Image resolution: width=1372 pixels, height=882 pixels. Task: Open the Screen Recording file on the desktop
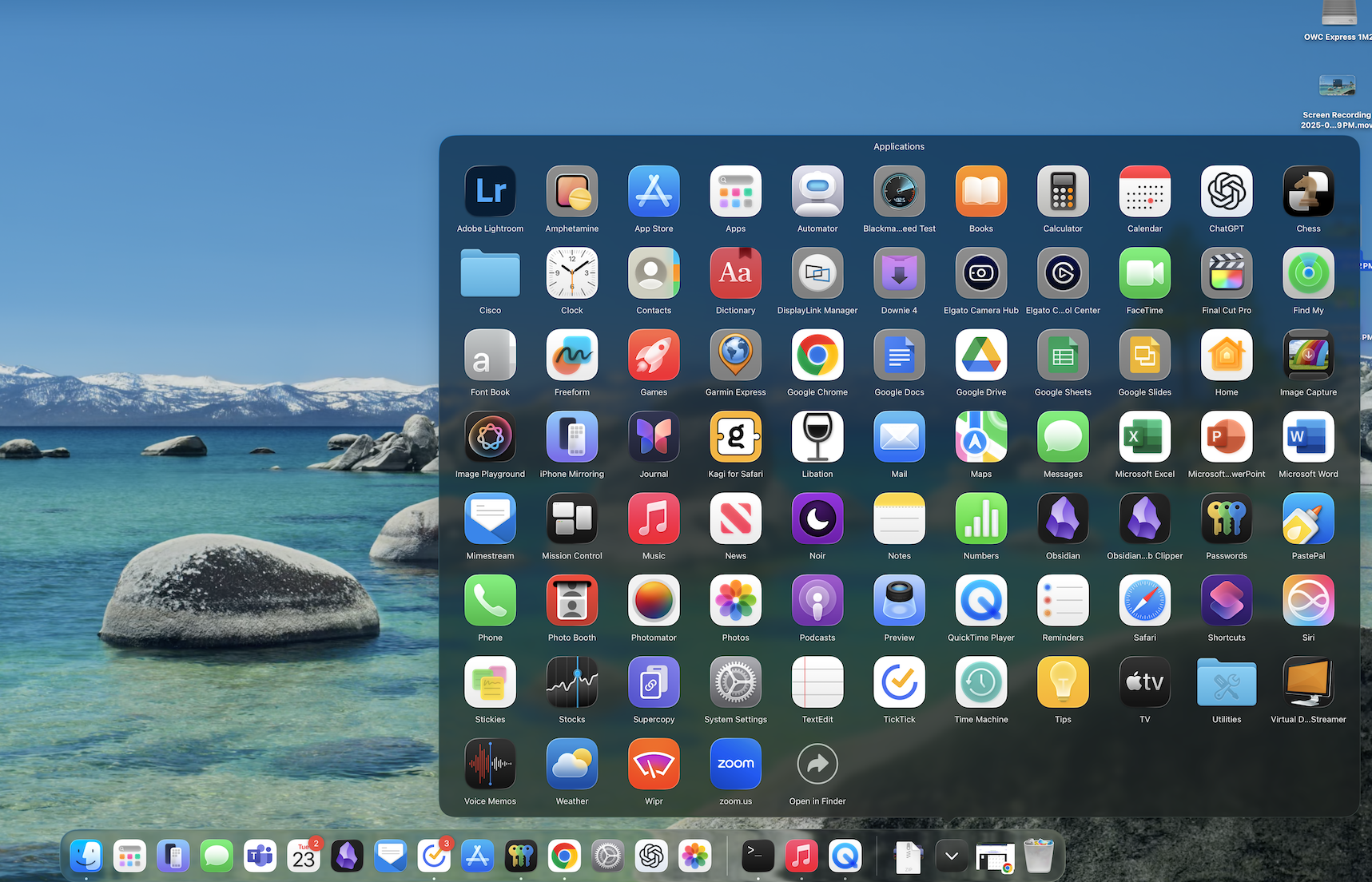pyautogui.click(x=1337, y=85)
